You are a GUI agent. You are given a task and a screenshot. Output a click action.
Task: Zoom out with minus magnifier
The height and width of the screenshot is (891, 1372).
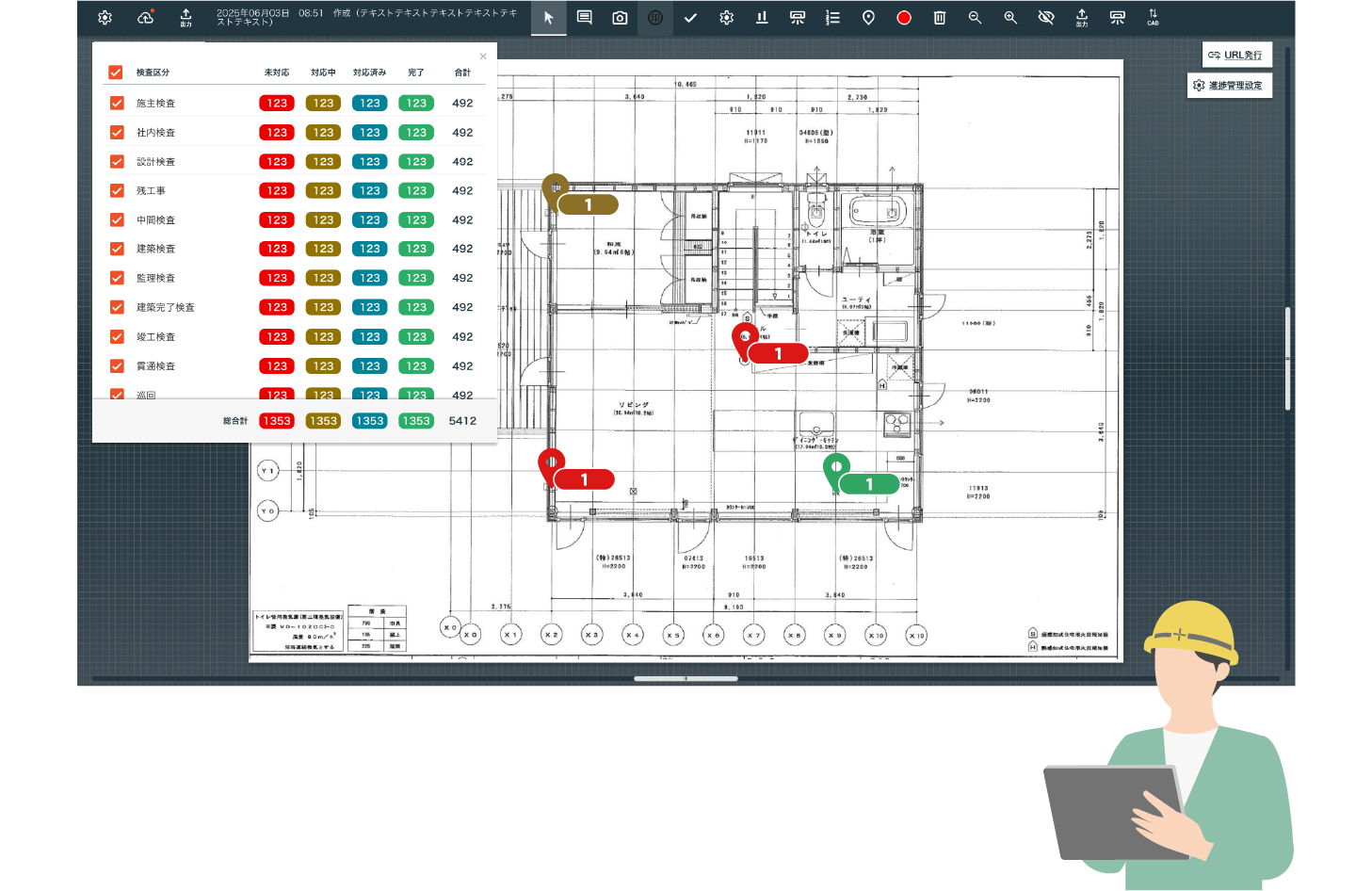pyautogui.click(x=975, y=18)
